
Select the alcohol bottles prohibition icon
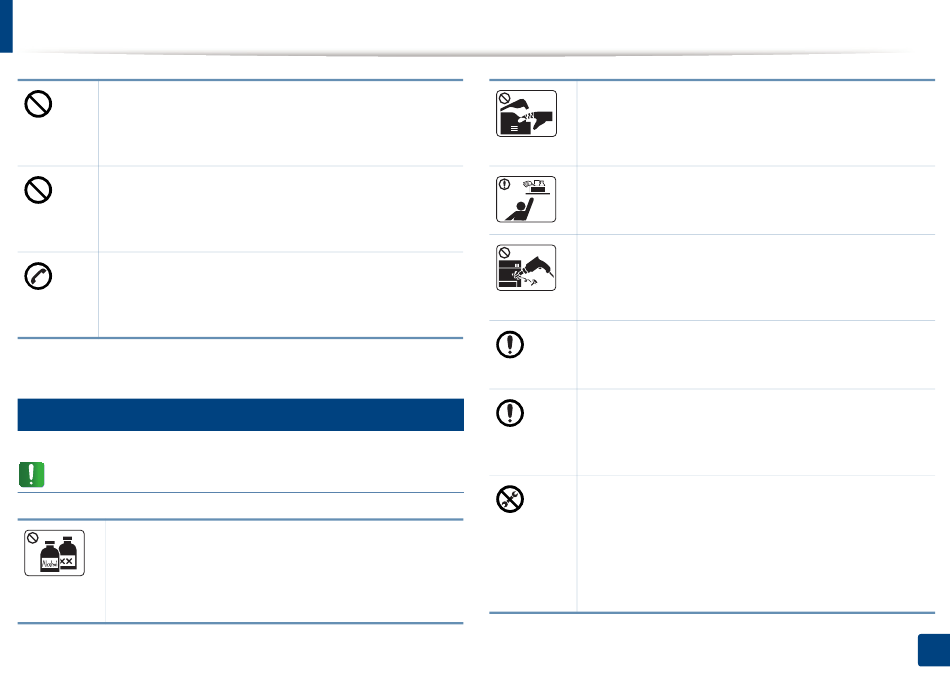[55, 553]
